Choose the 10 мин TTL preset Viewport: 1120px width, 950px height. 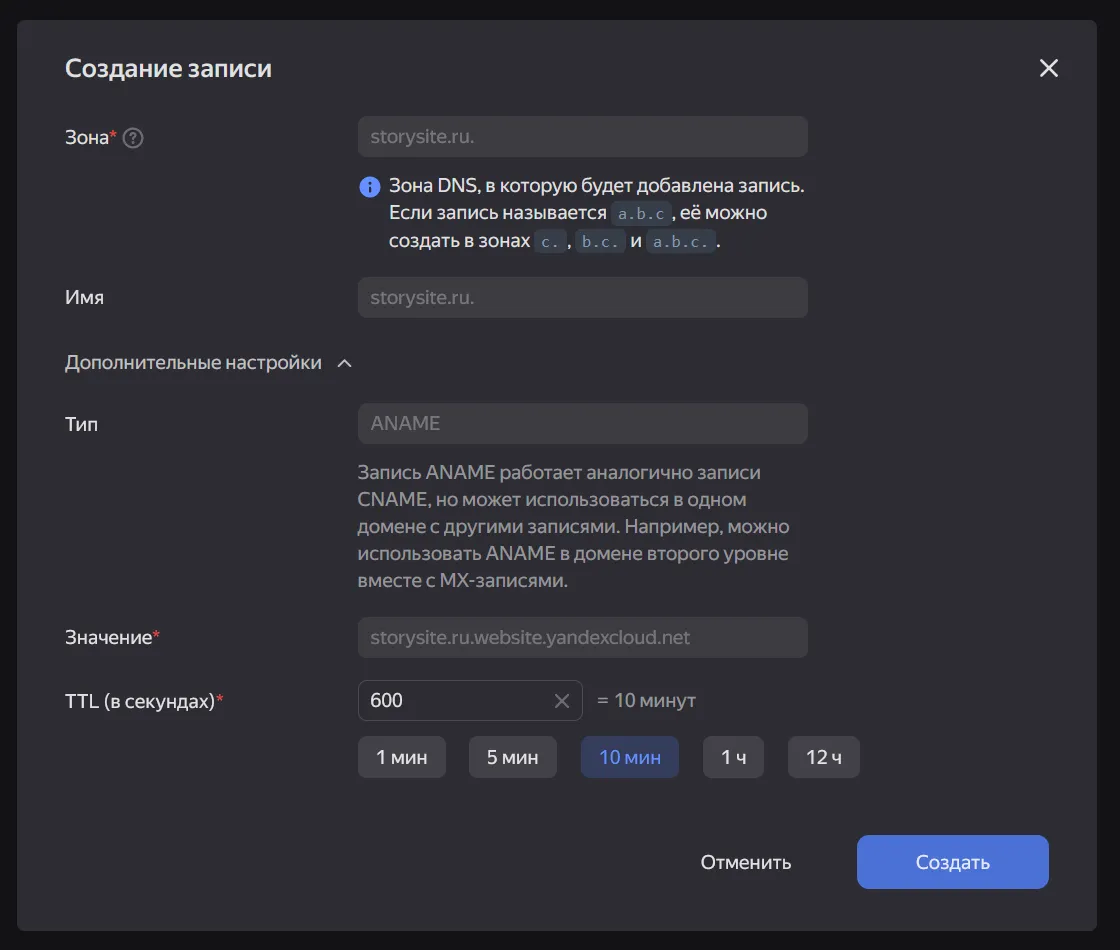pyautogui.click(x=629, y=757)
